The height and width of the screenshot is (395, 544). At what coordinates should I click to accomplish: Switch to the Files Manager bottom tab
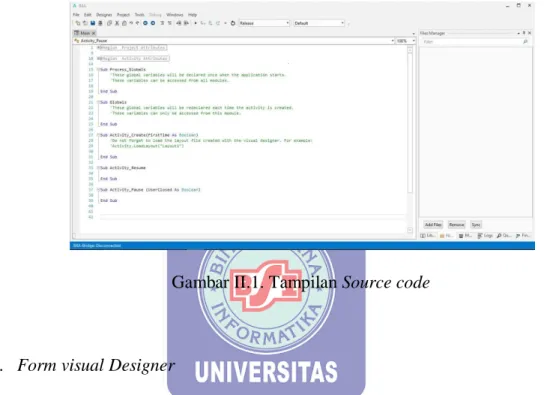447,235
